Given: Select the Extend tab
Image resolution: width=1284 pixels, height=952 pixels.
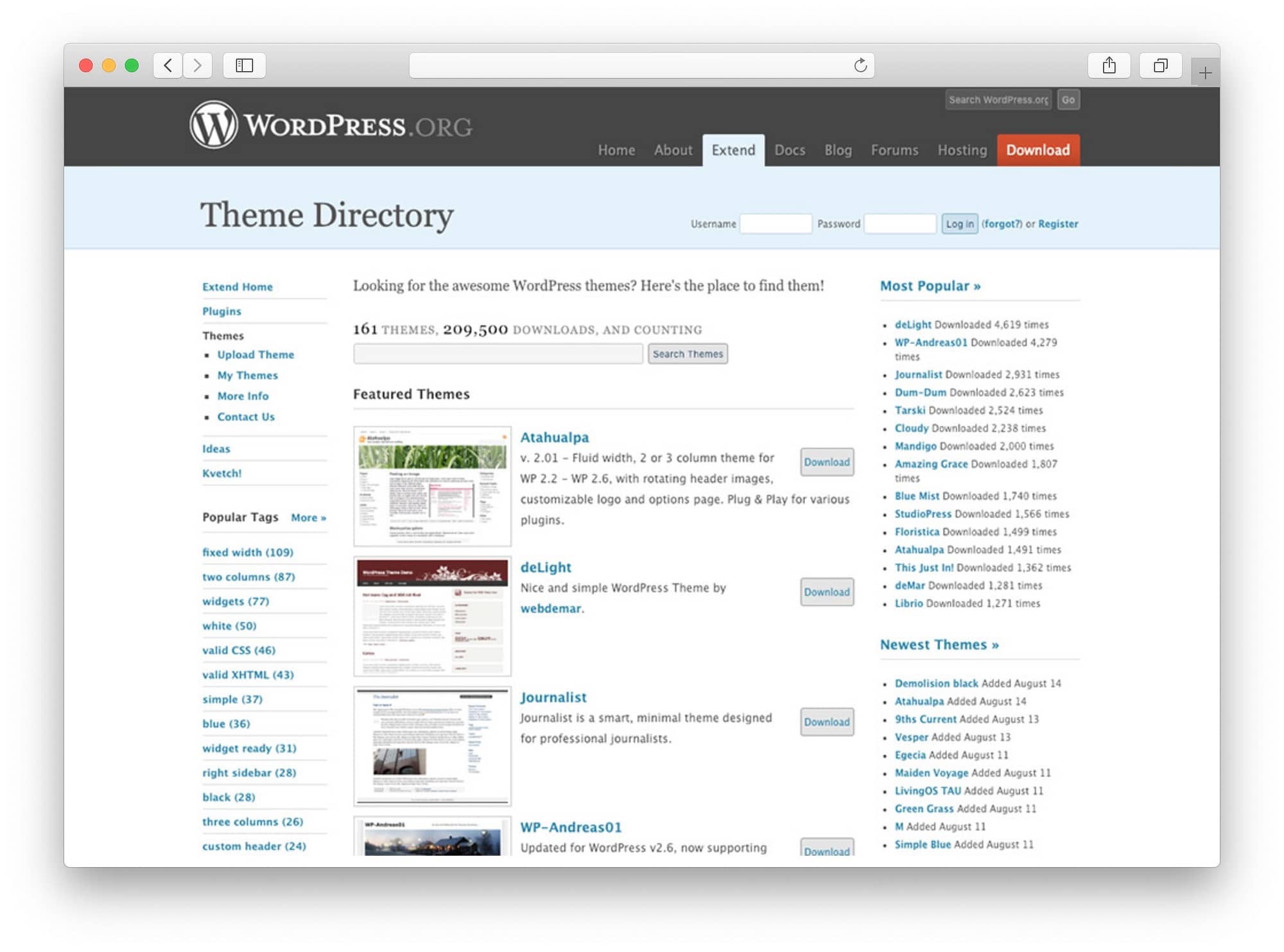Looking at the screenshot, I should 733,150.
